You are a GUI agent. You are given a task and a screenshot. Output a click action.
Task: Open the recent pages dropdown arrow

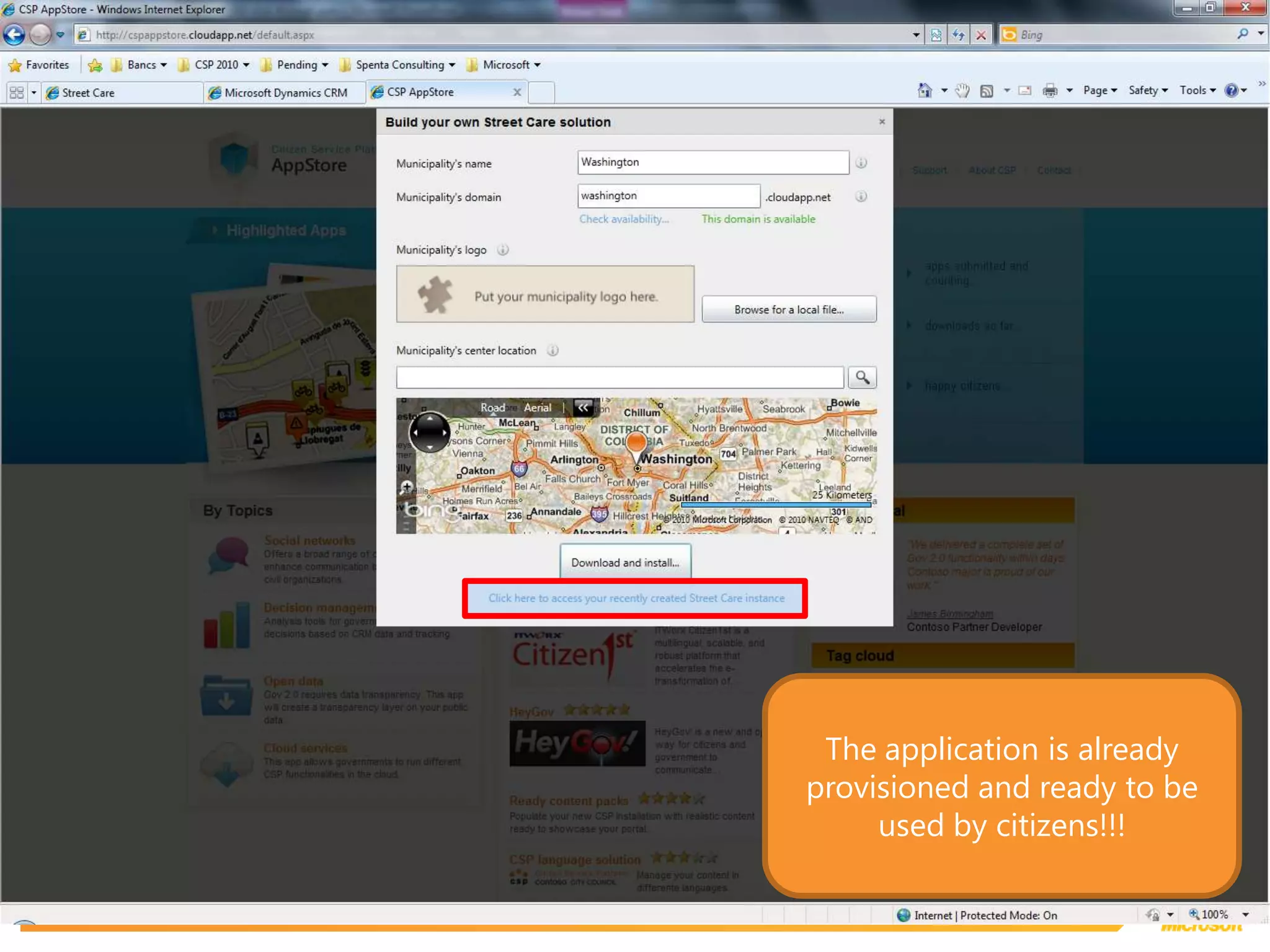[60, 35]
